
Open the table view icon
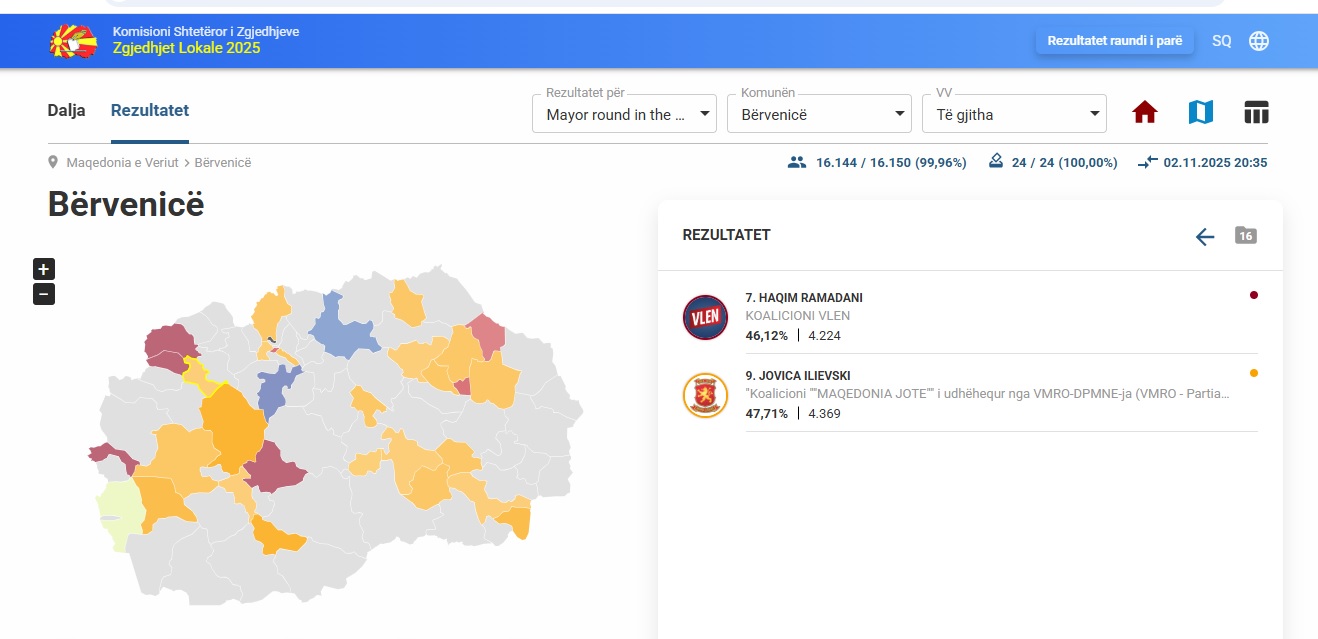coord(1256,113)
